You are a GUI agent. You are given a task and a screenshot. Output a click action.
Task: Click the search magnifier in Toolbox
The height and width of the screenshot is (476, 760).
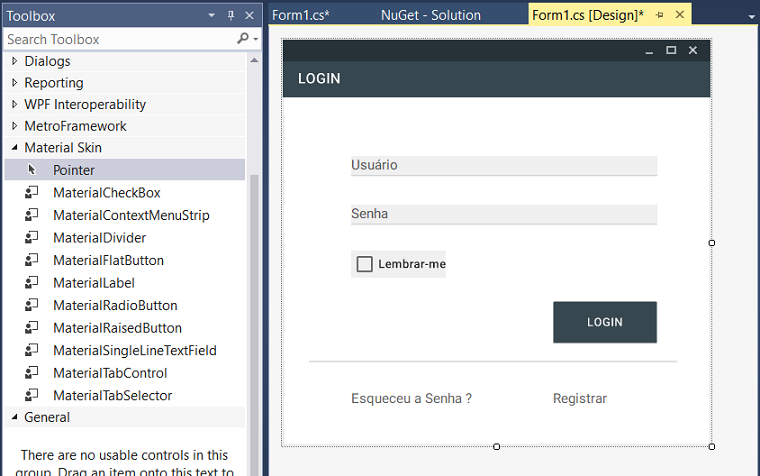243,38
